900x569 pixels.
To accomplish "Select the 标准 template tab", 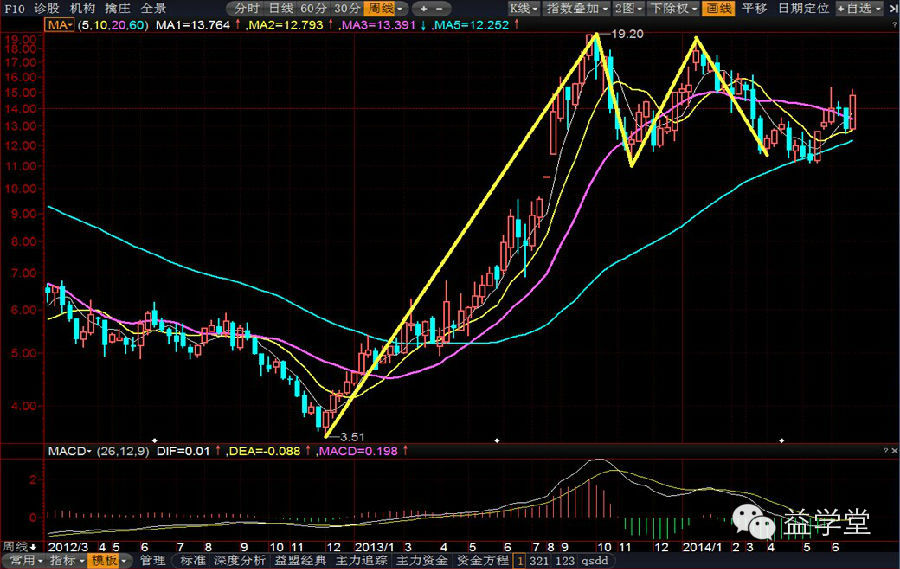I will [x=192, y=560].
